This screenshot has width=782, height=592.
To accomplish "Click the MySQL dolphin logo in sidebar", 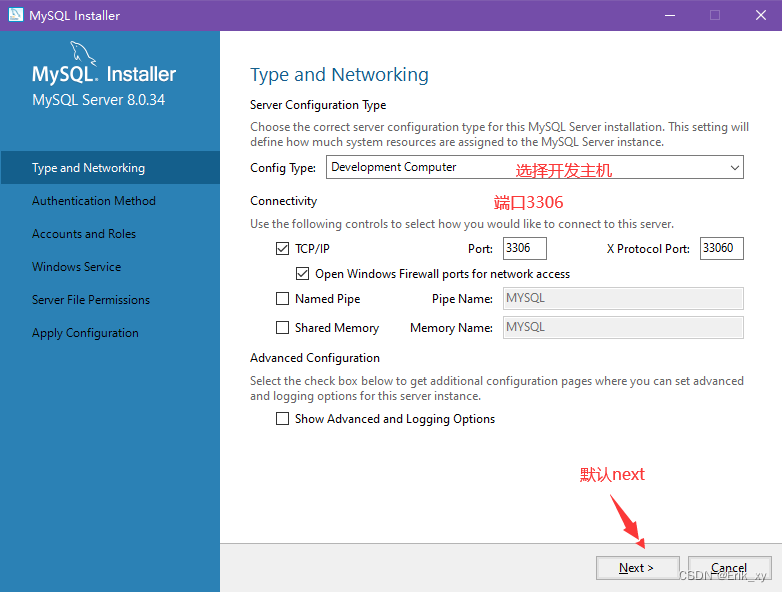I will click(83, 53).
